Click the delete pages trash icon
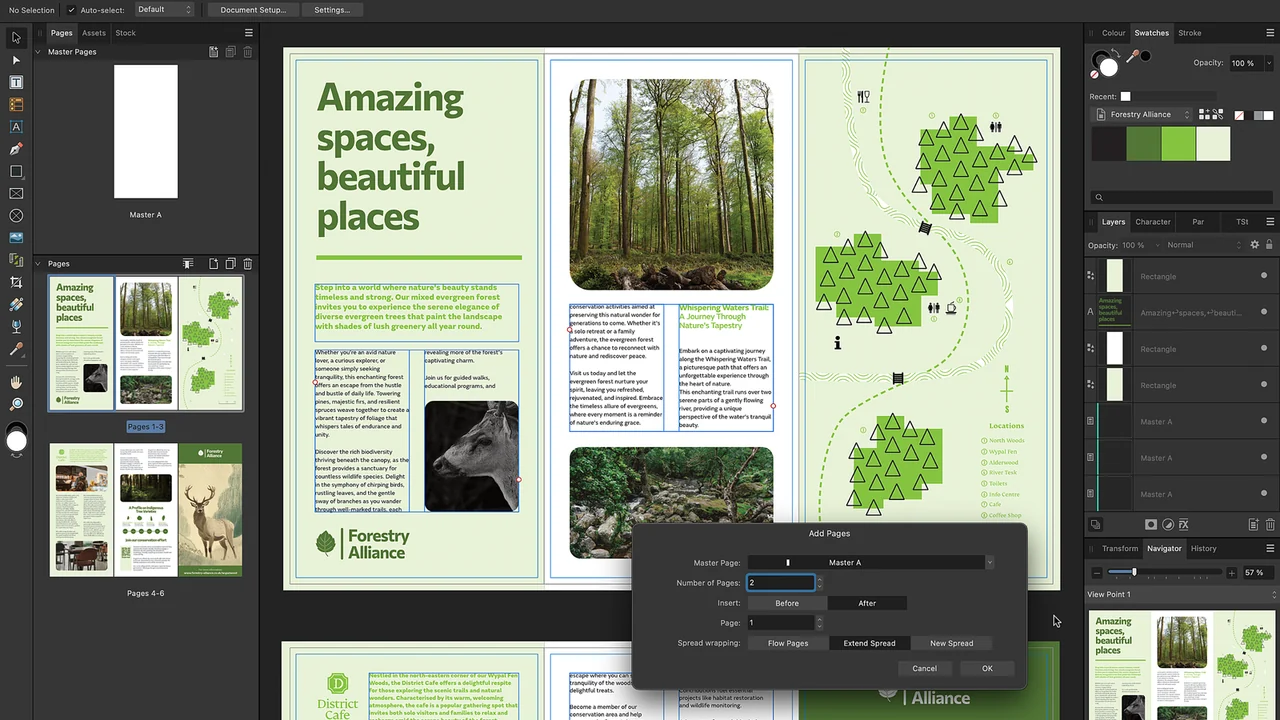1280x720 pixels. 248,264
